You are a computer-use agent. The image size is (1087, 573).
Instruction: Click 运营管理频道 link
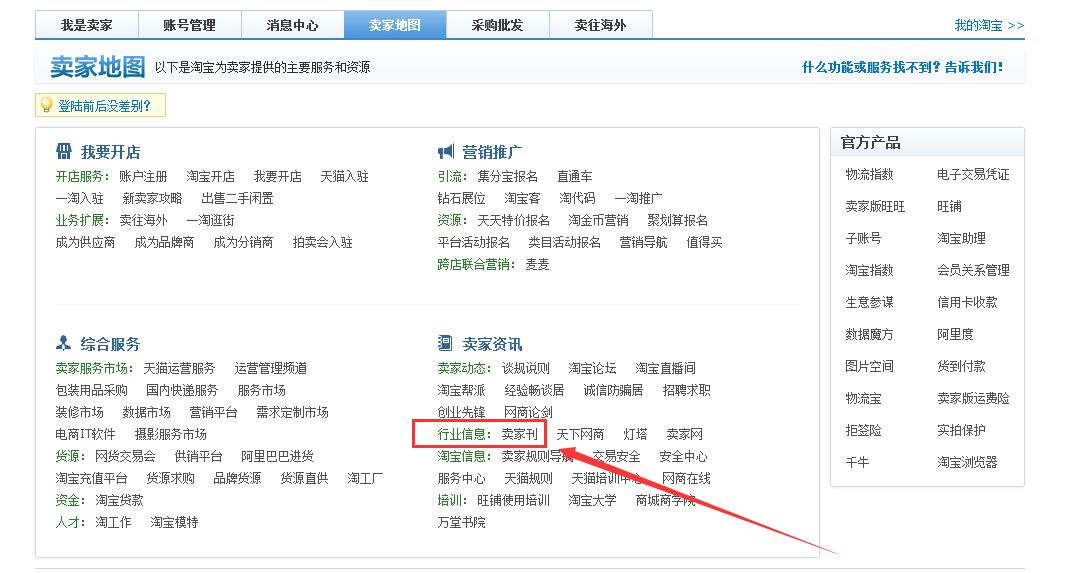click(x=270, y=369)
